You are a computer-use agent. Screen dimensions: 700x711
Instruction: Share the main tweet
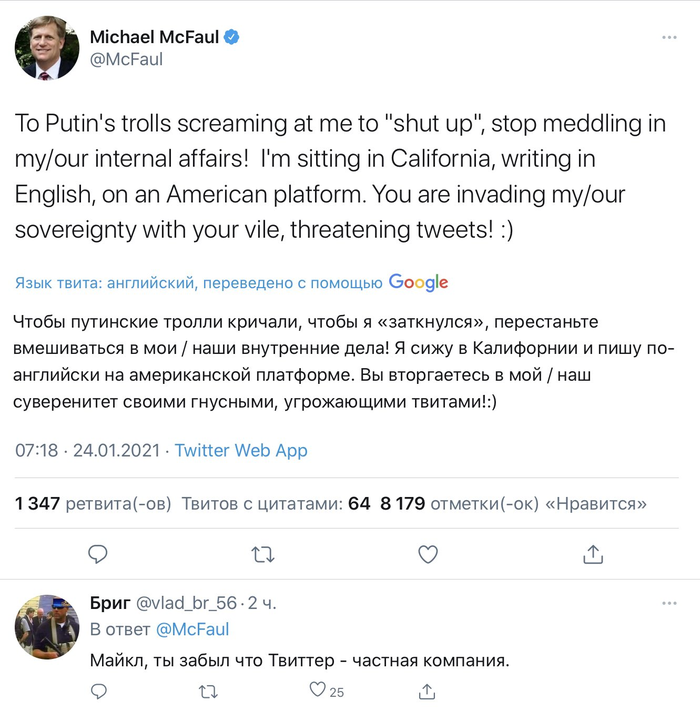click(592, 553)
